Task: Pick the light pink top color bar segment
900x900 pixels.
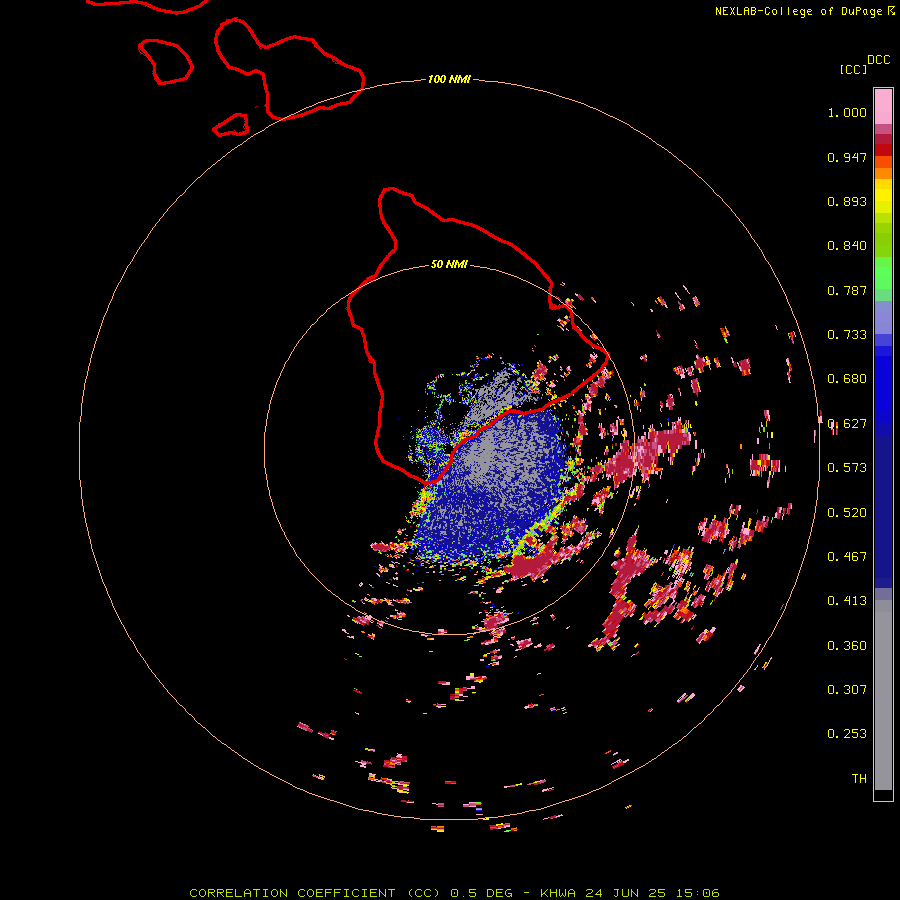Action: (x=883, y=107)
